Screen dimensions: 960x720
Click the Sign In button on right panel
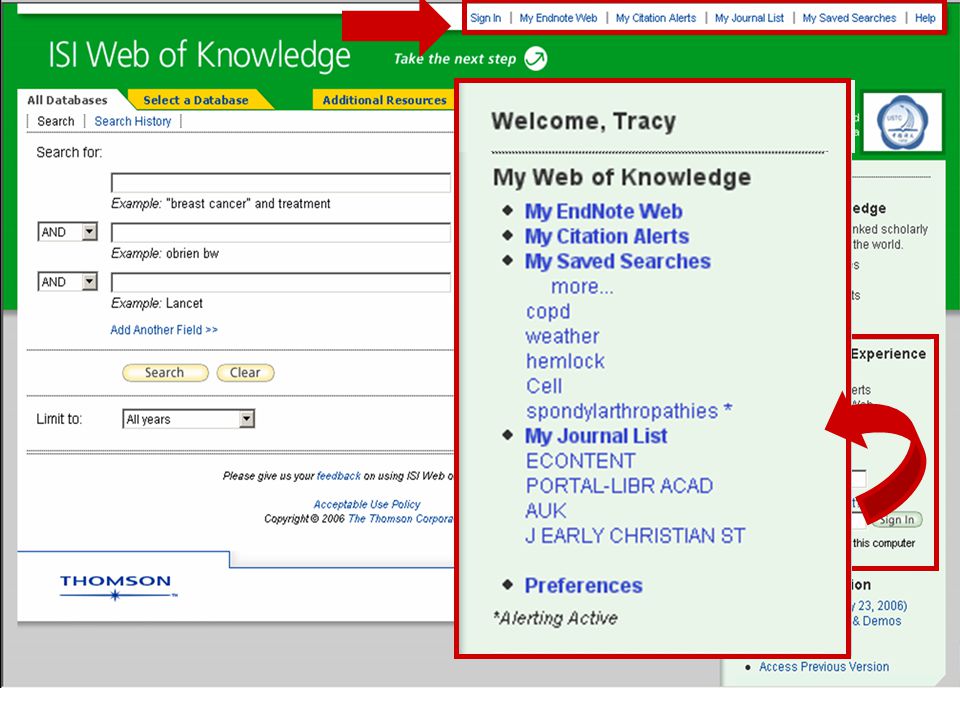(x=896, y=520)
